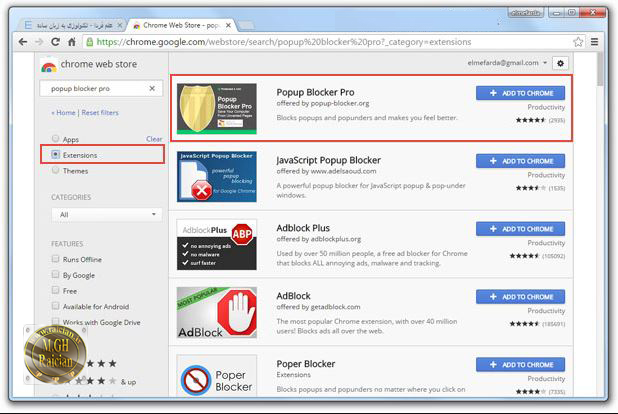Check Available for Android filter

[56, 306]
